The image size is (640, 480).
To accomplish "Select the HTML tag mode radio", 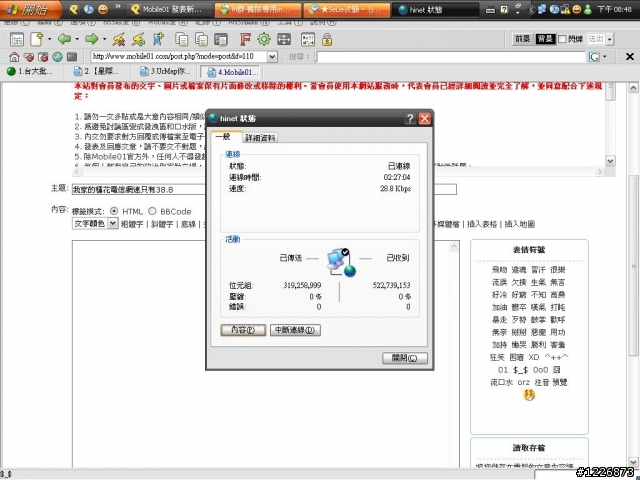I will [x=114, y=211].
